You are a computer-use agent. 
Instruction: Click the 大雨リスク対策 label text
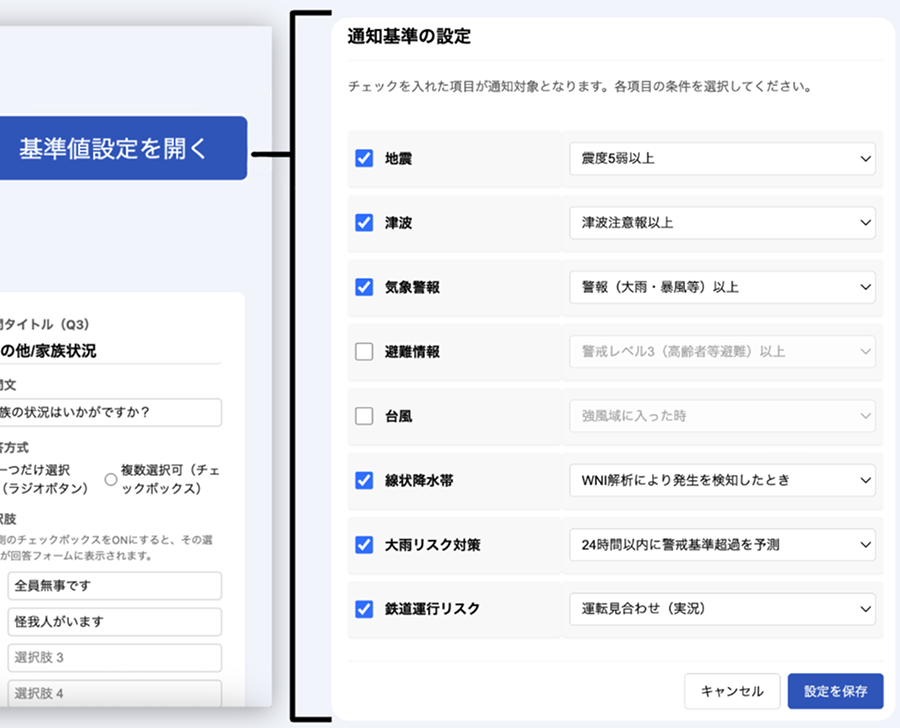pyautogui.click(x=432, y=545)
